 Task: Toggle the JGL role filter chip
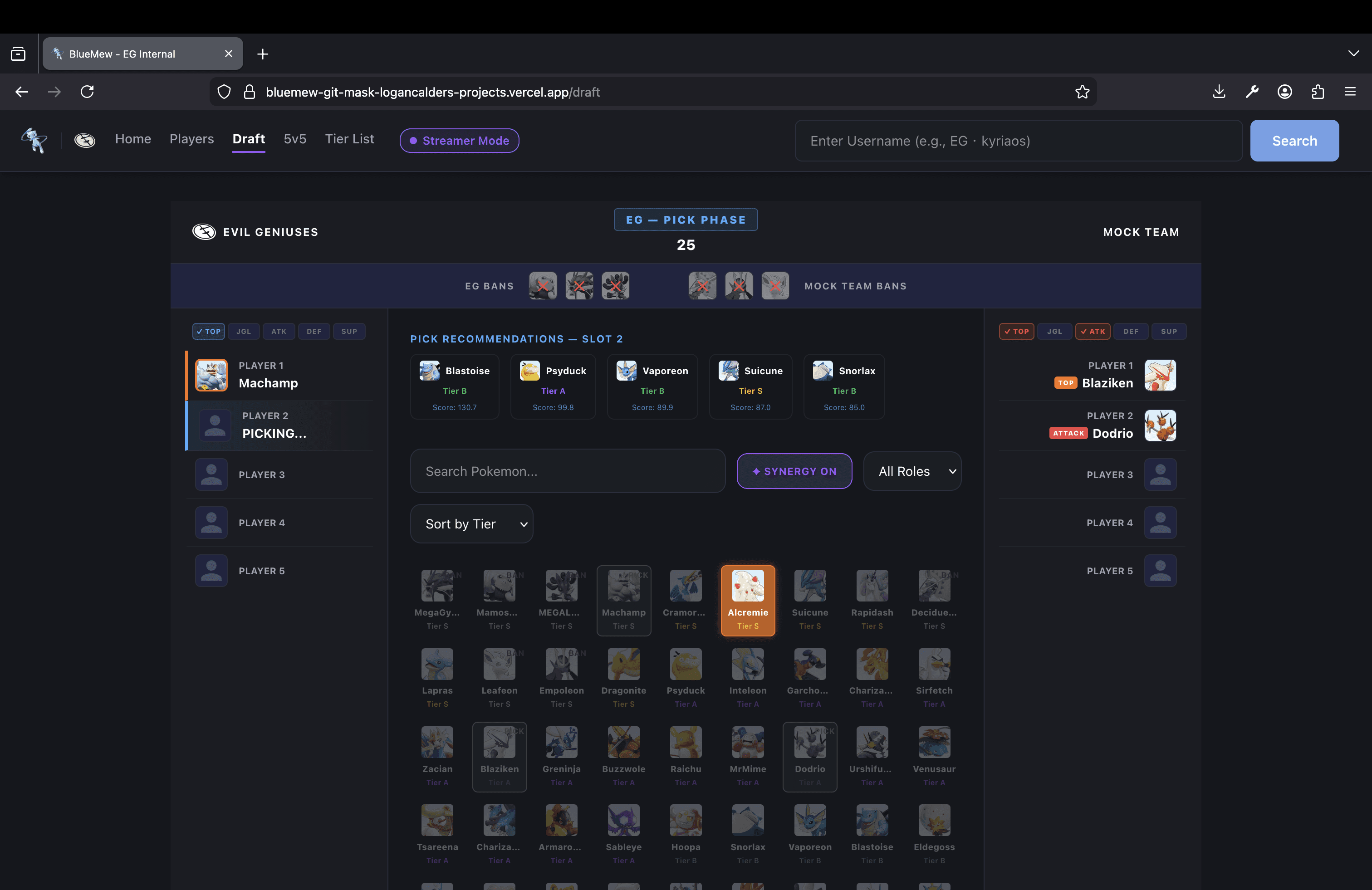point(243,332)
